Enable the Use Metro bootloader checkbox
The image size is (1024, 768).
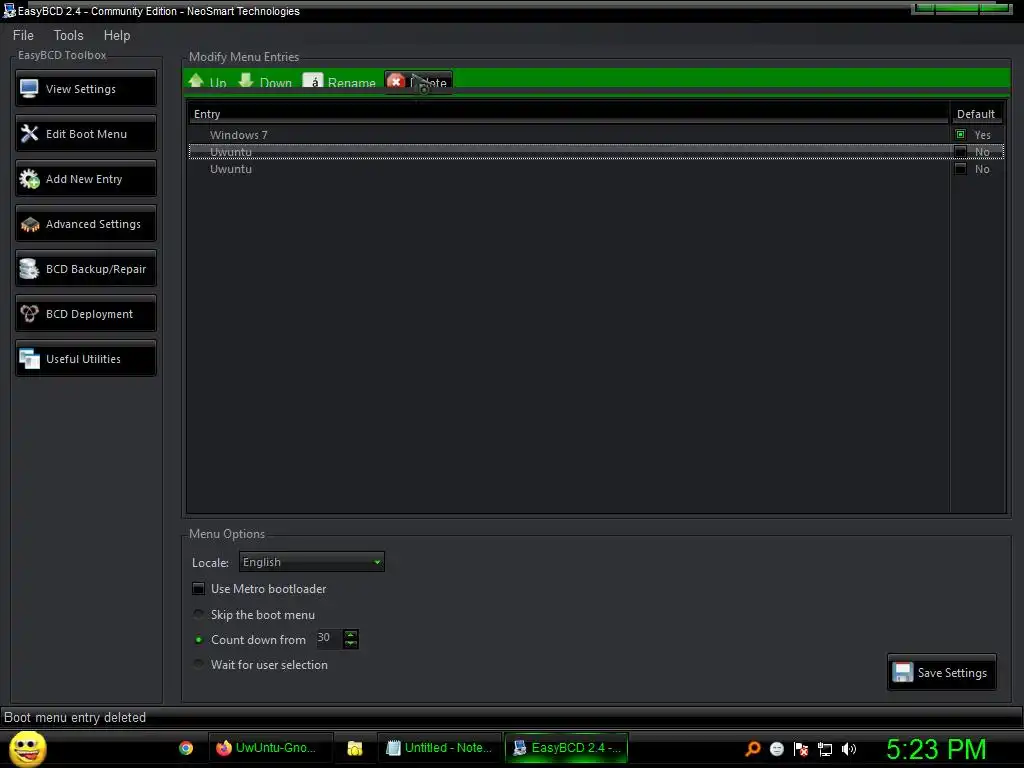[199, 588]
